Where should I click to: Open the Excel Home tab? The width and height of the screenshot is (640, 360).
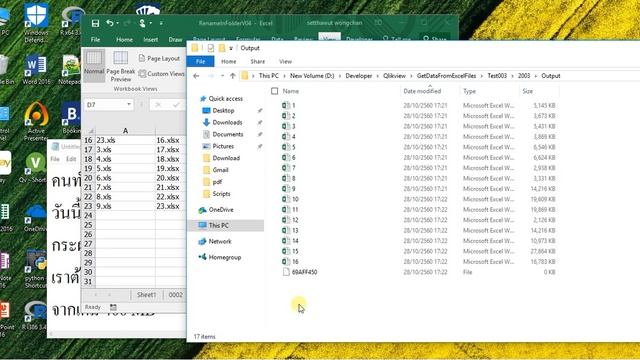click(x=124, y=40)
